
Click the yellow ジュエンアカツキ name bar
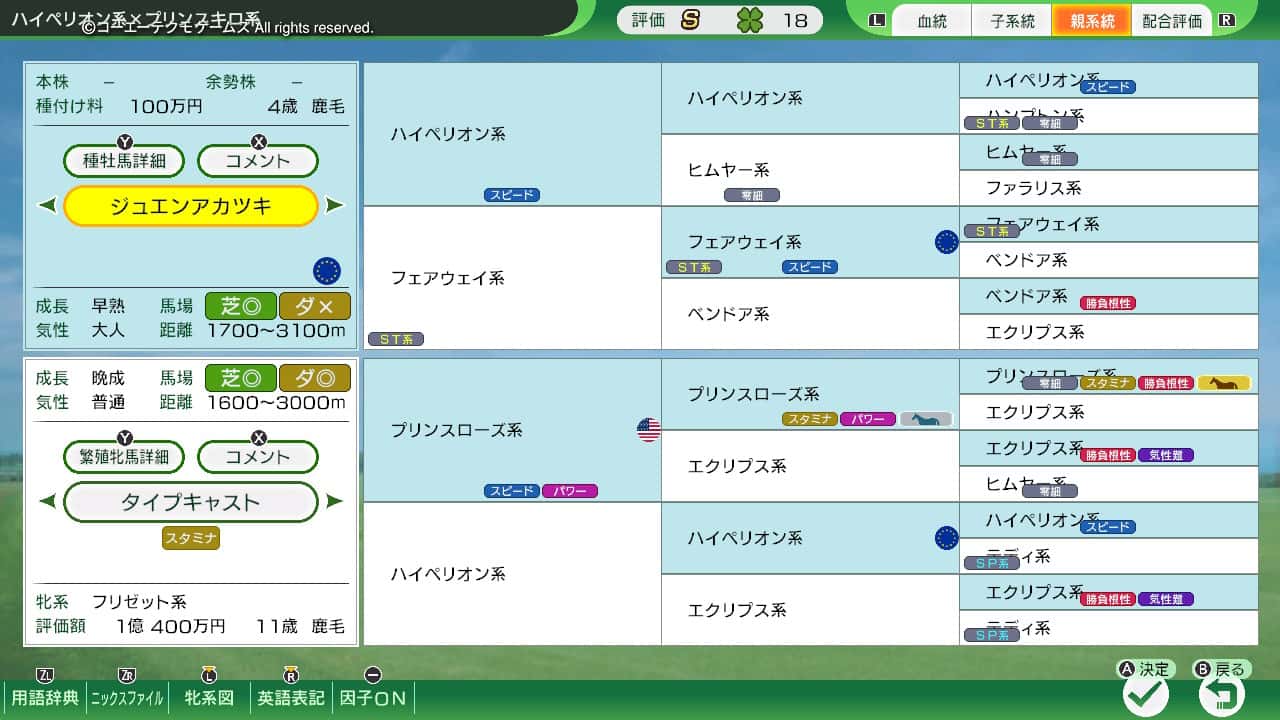[x=190, y=206]
